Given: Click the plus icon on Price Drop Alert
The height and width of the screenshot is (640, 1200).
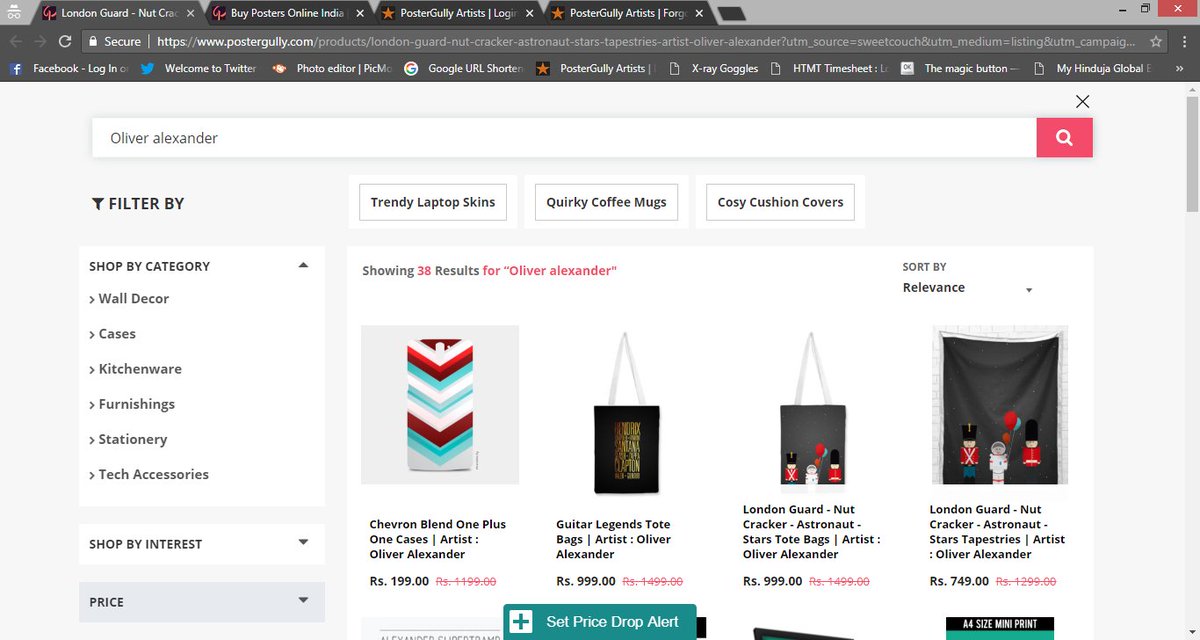Looking at the screenshot, I should click(x=521, y=622).
